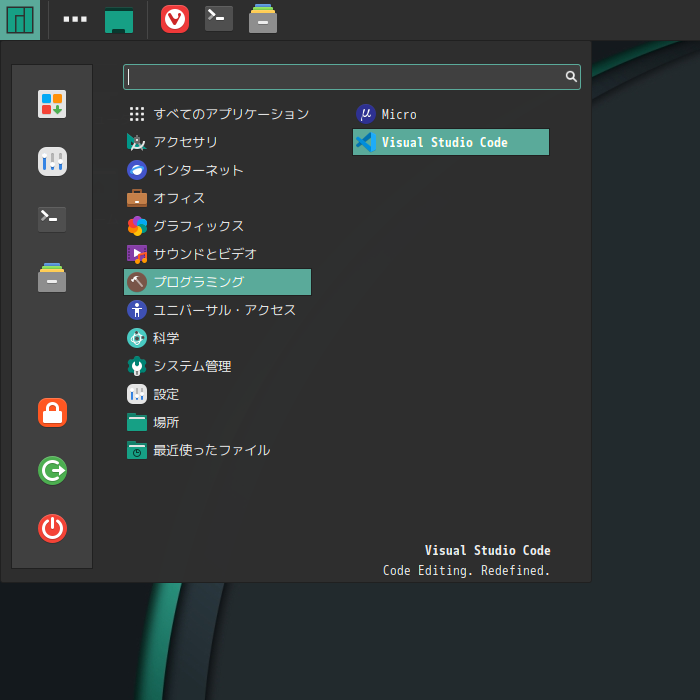Open the archive drawer icon in top panel
Image resolution: width=700 pixels, height=700 pixels.
coord(263,19)
